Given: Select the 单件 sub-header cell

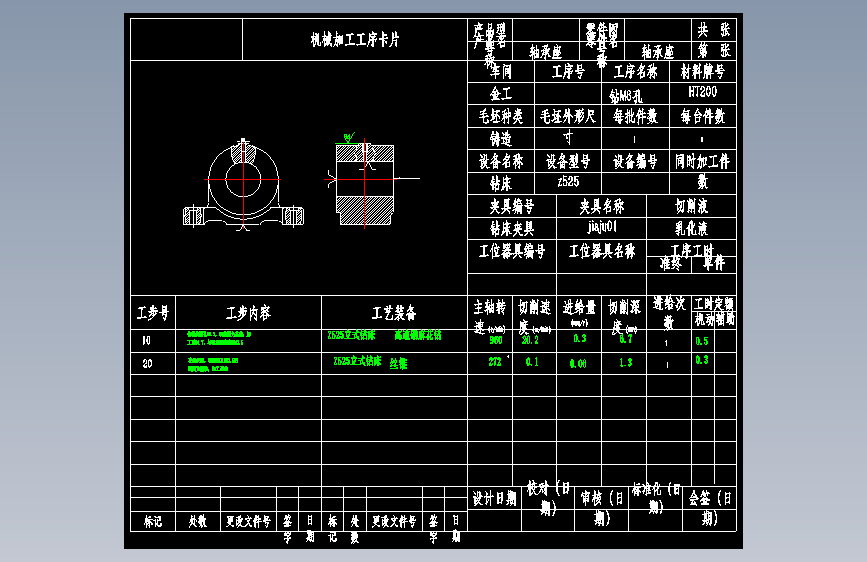Looking at the screenshot, I should (714, 264).
